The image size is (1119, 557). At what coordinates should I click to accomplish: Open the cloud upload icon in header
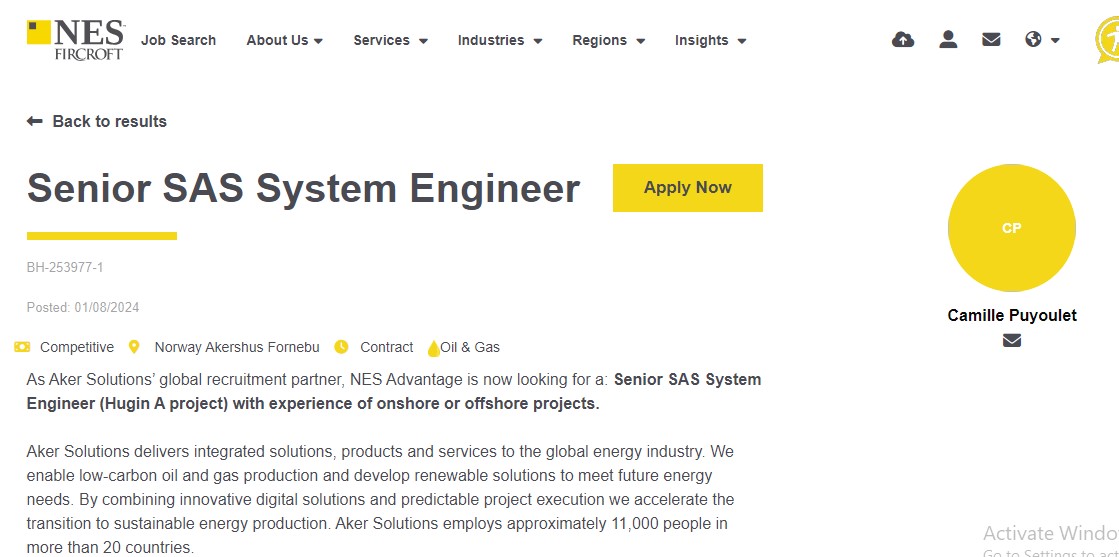tap(903, 39)
